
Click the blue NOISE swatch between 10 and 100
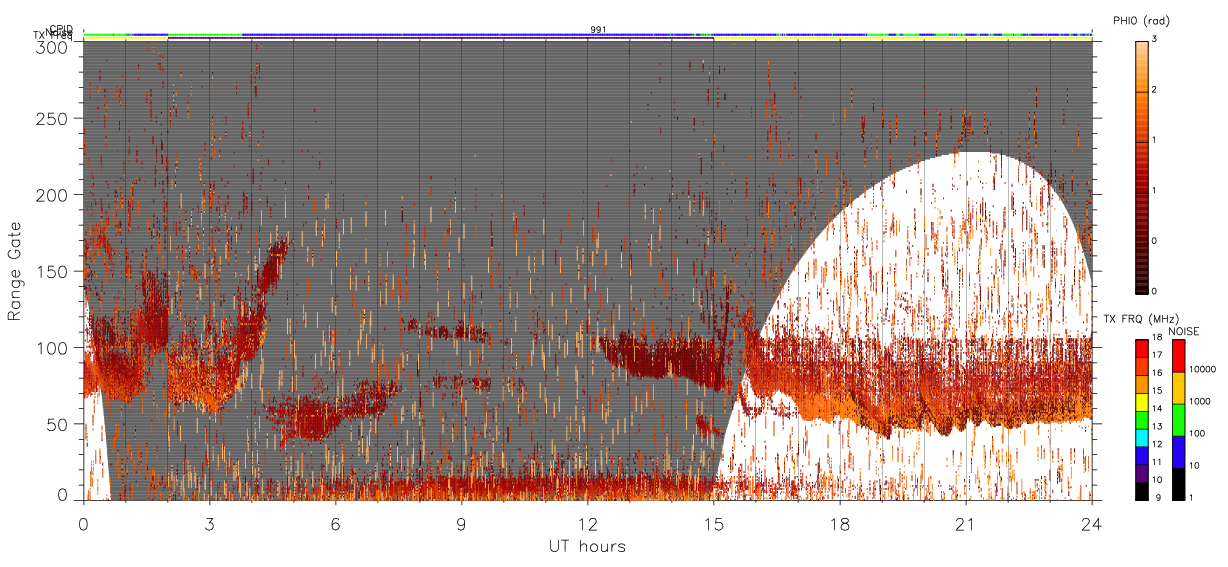pyautogui.click(x=1178, y=452)
